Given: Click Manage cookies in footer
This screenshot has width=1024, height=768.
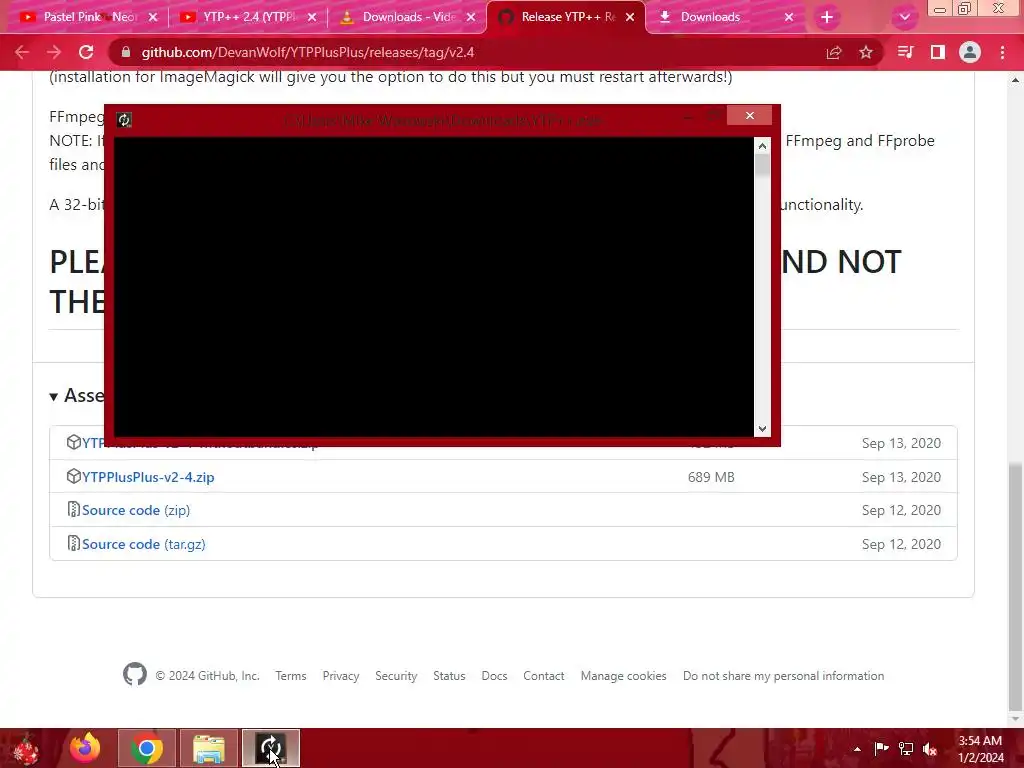Looking at the screenshot, I should (x=624, y=676).
